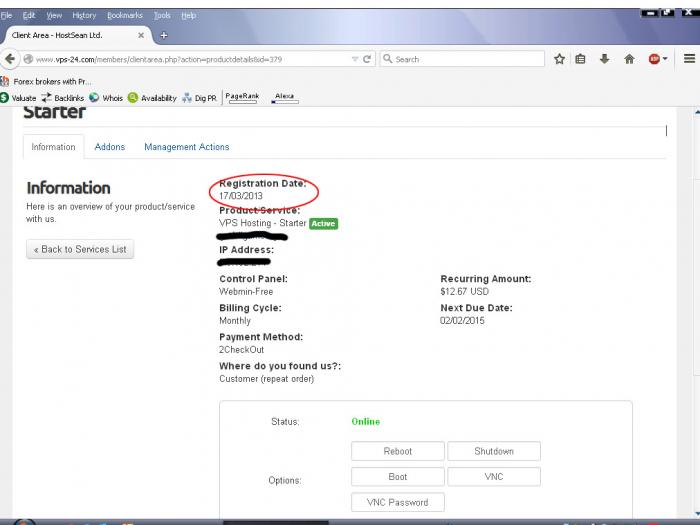Open the History menu
This screenshot has height=525, width=700.
(x=84, y=15)
